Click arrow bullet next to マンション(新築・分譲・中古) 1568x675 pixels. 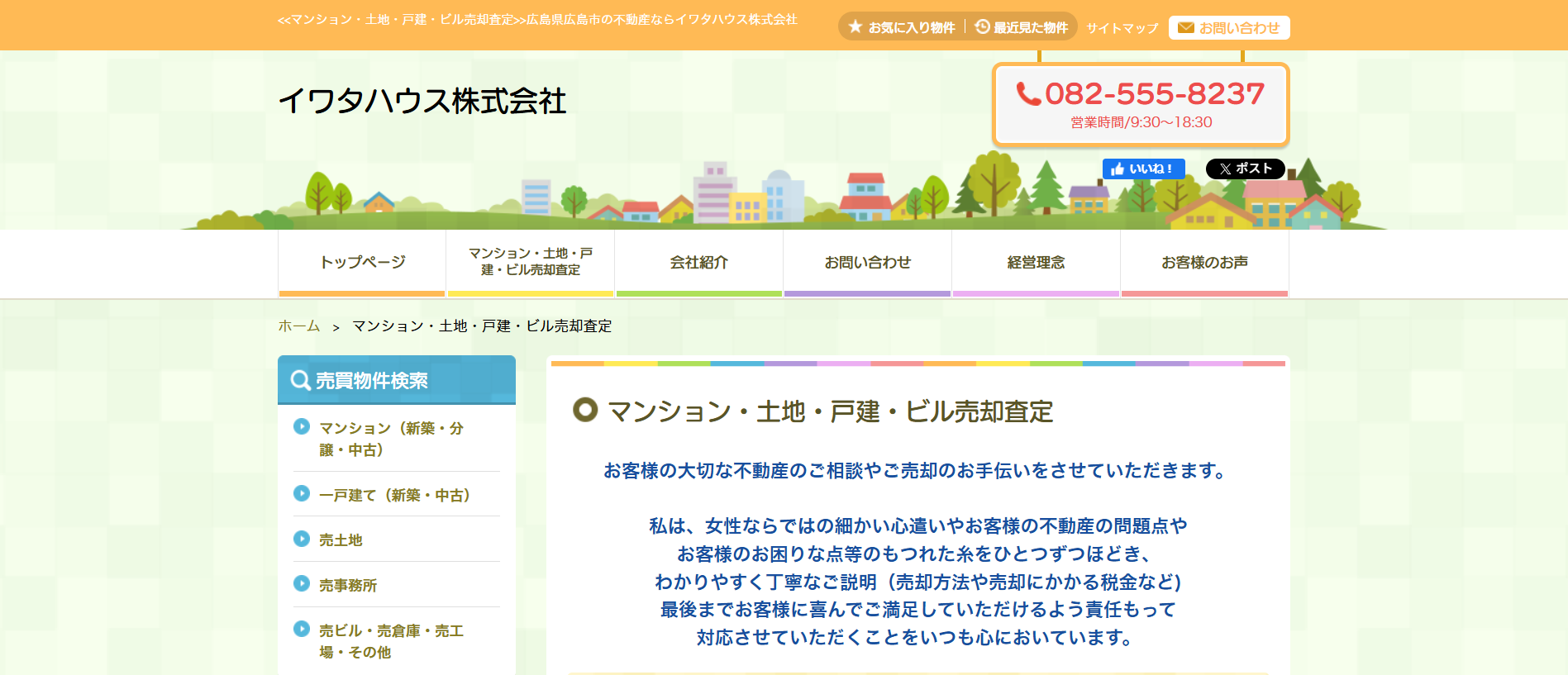click(x=302, y=426)
